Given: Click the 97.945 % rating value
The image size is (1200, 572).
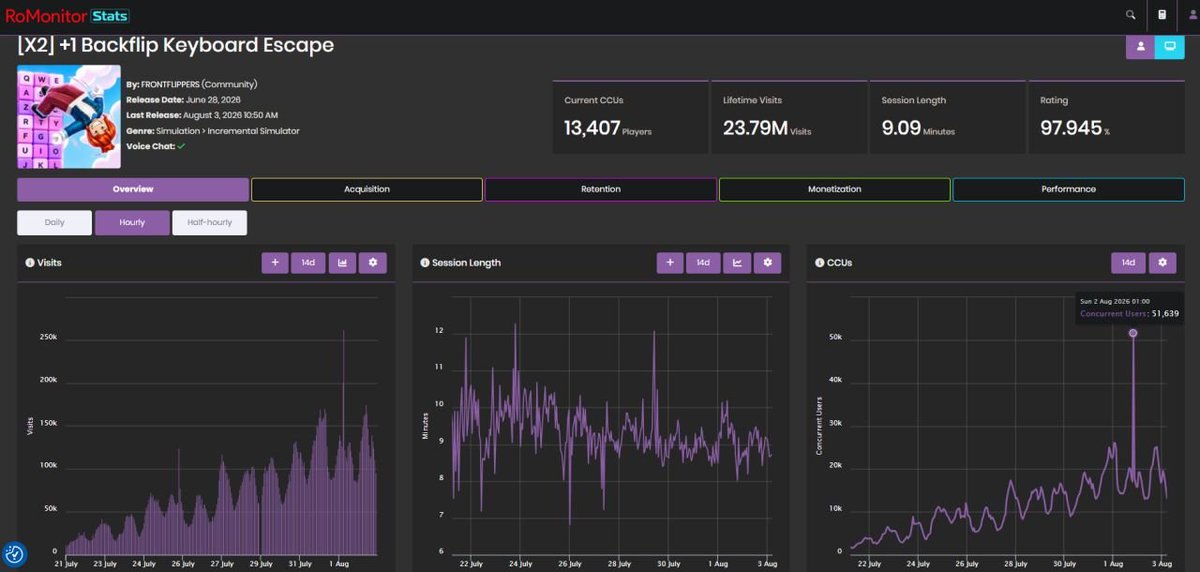Looking at the screenshot, I should pyautogui.click(x=1075, y=128).
